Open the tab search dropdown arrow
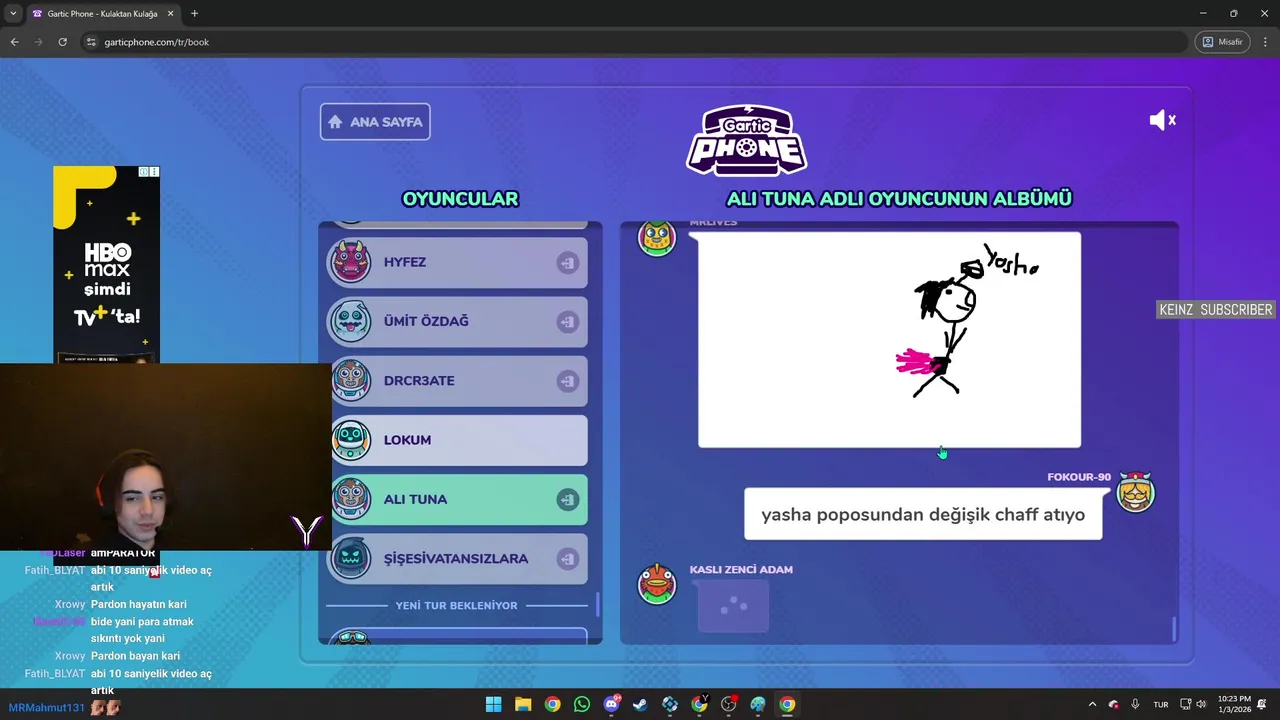 click(x=13, y=14)
